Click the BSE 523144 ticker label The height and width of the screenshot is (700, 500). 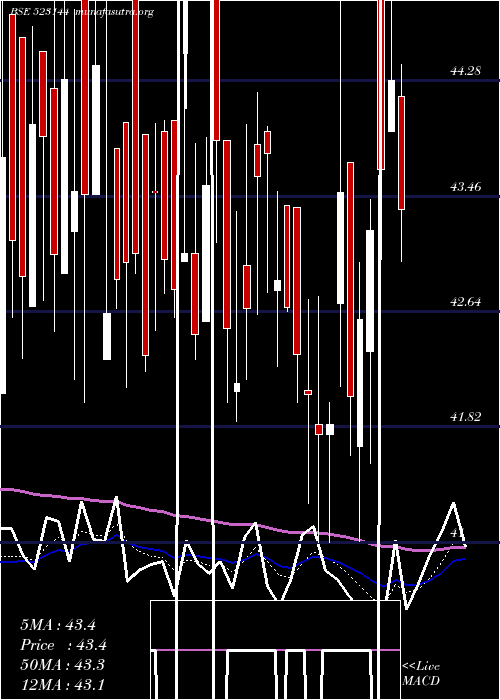tap(39, 12)
